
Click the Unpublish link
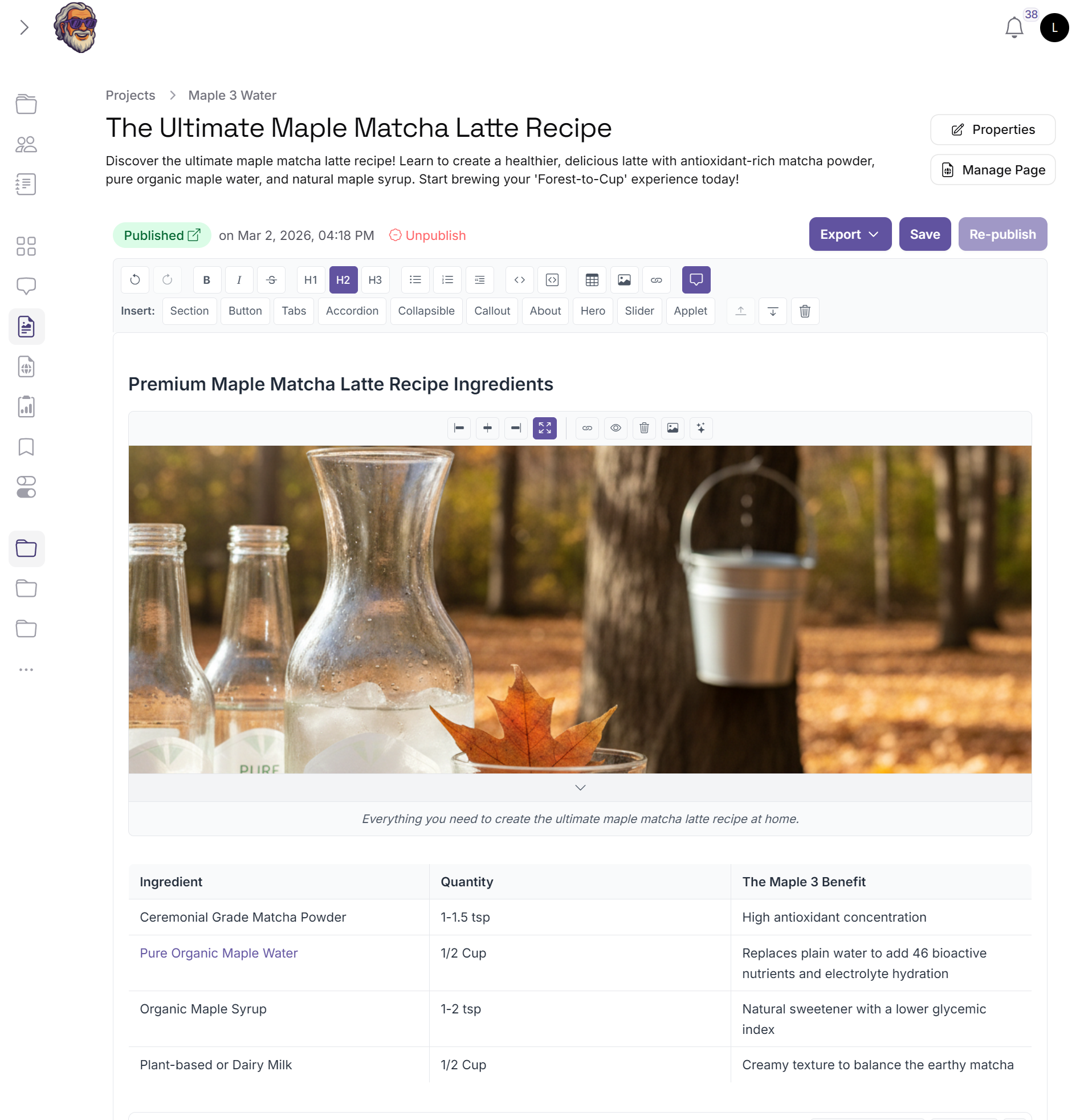[427, 235]
